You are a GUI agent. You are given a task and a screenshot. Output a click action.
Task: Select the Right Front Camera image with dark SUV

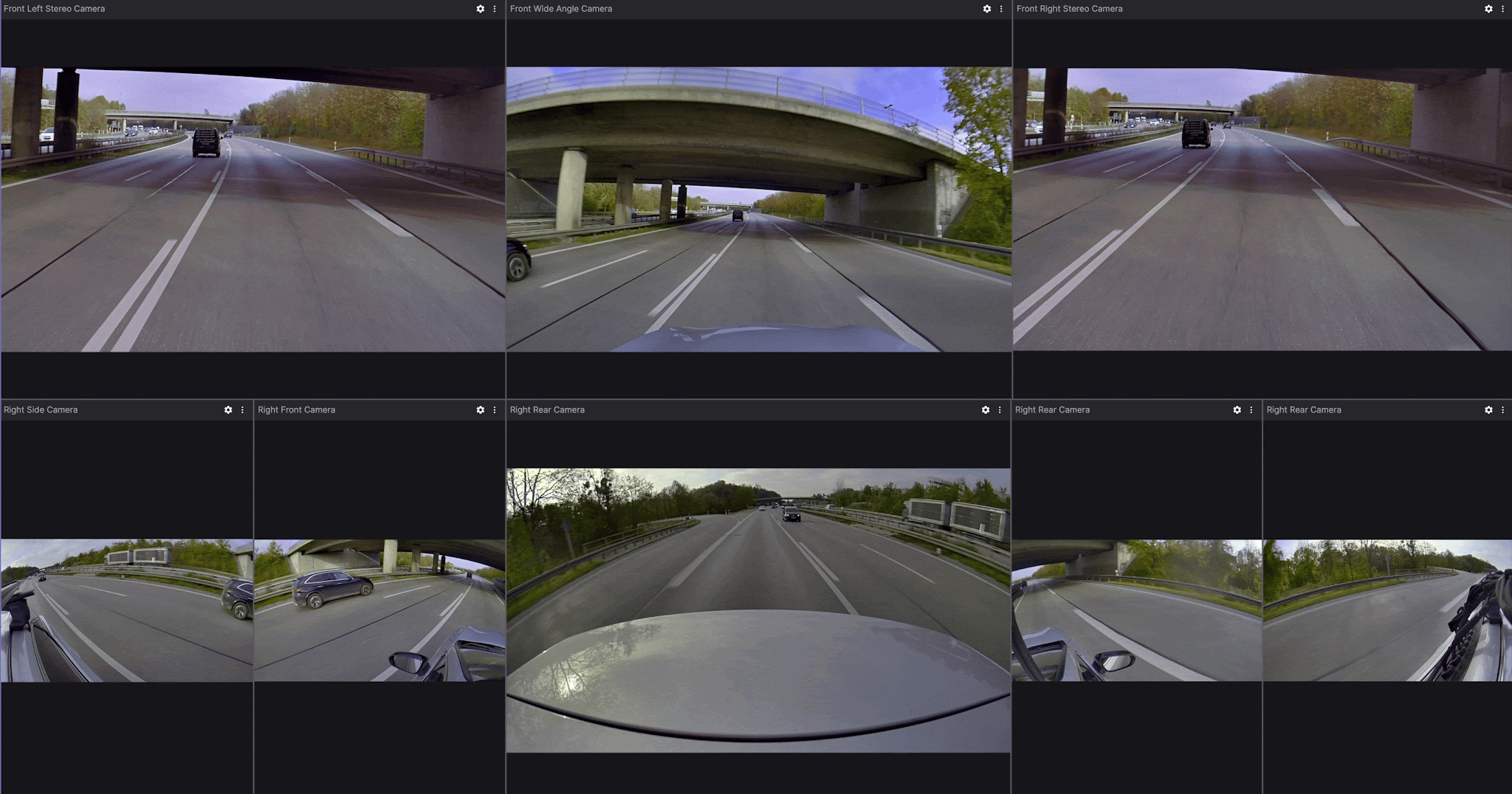[x=379, y=610]
